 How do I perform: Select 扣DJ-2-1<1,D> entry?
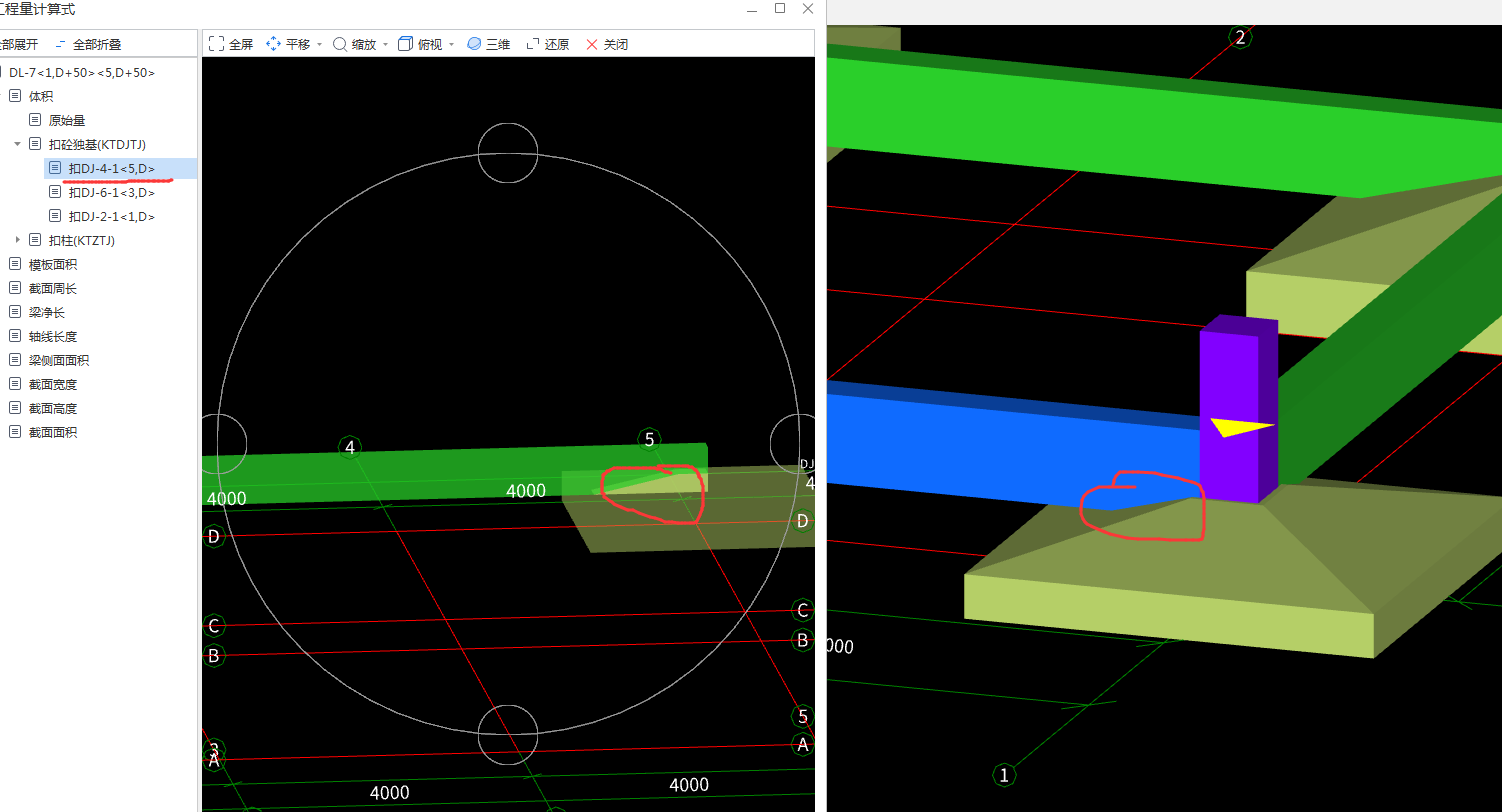112,217
